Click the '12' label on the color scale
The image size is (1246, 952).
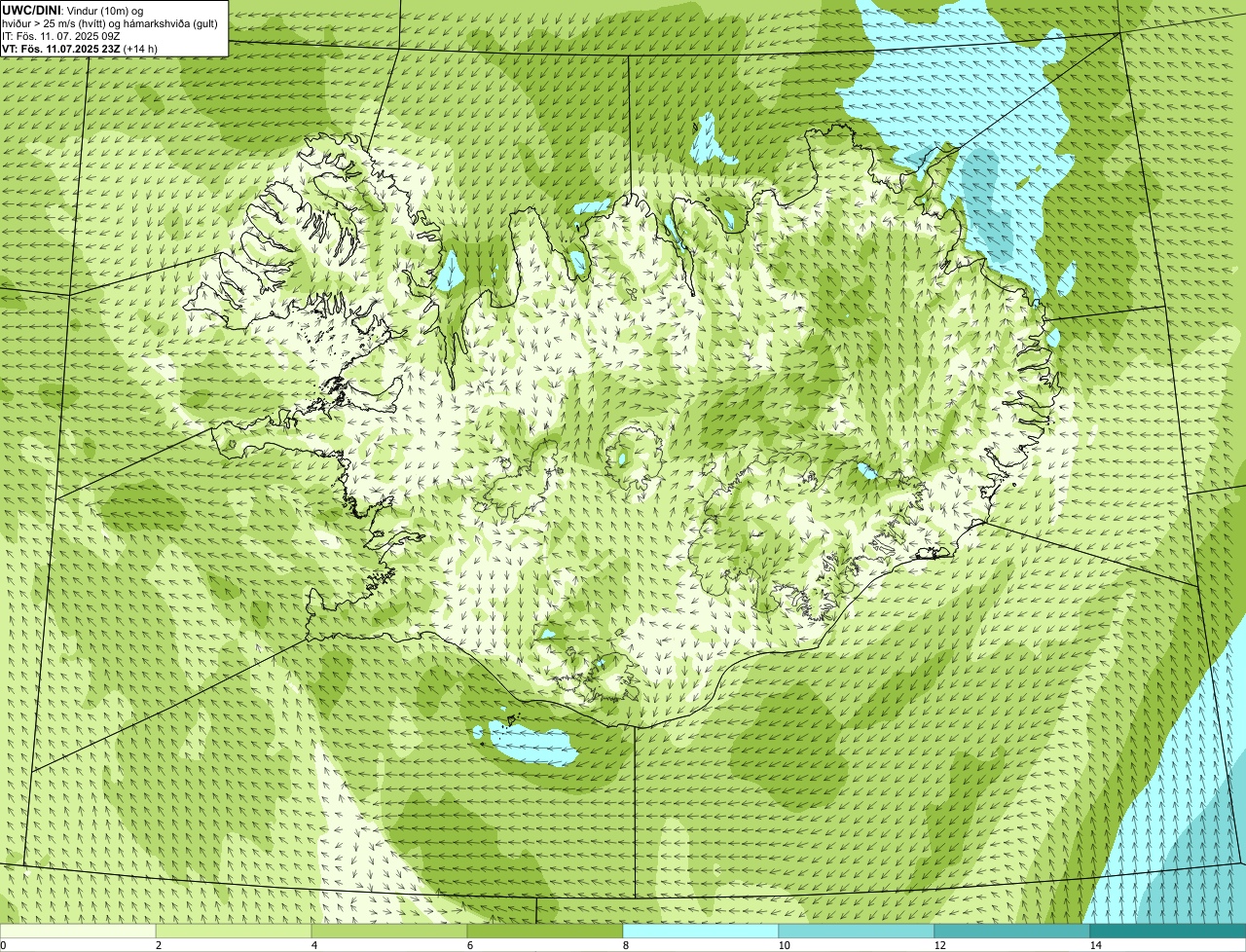[939, 945]
